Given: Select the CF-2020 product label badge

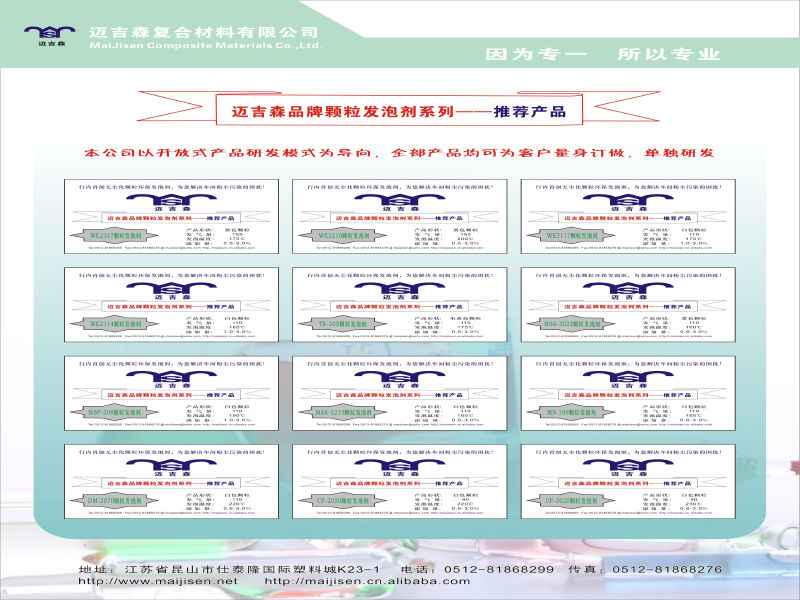Looking at the screenshot, I should coord(571,501).
